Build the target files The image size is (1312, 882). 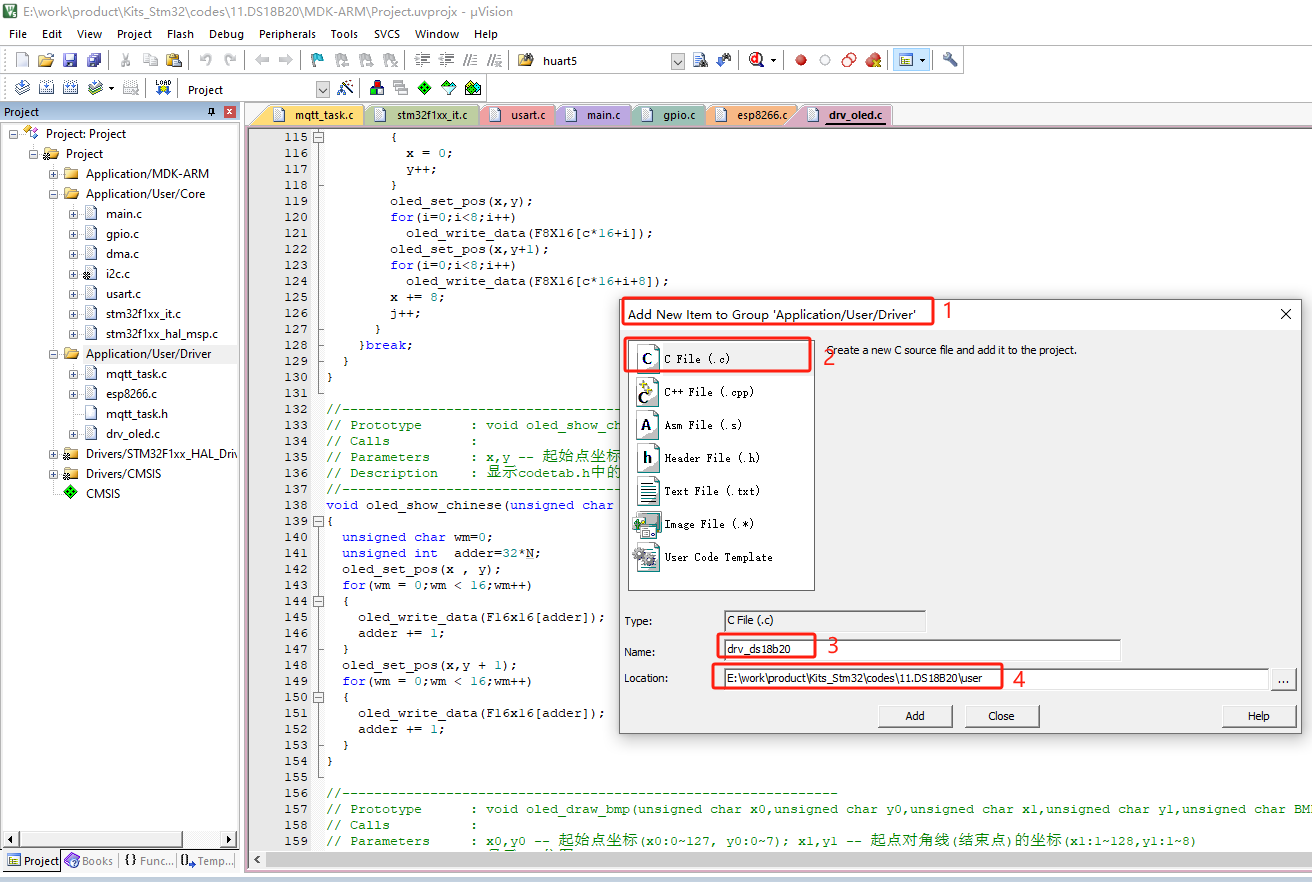pyautogui.click(x=46, y=88)
